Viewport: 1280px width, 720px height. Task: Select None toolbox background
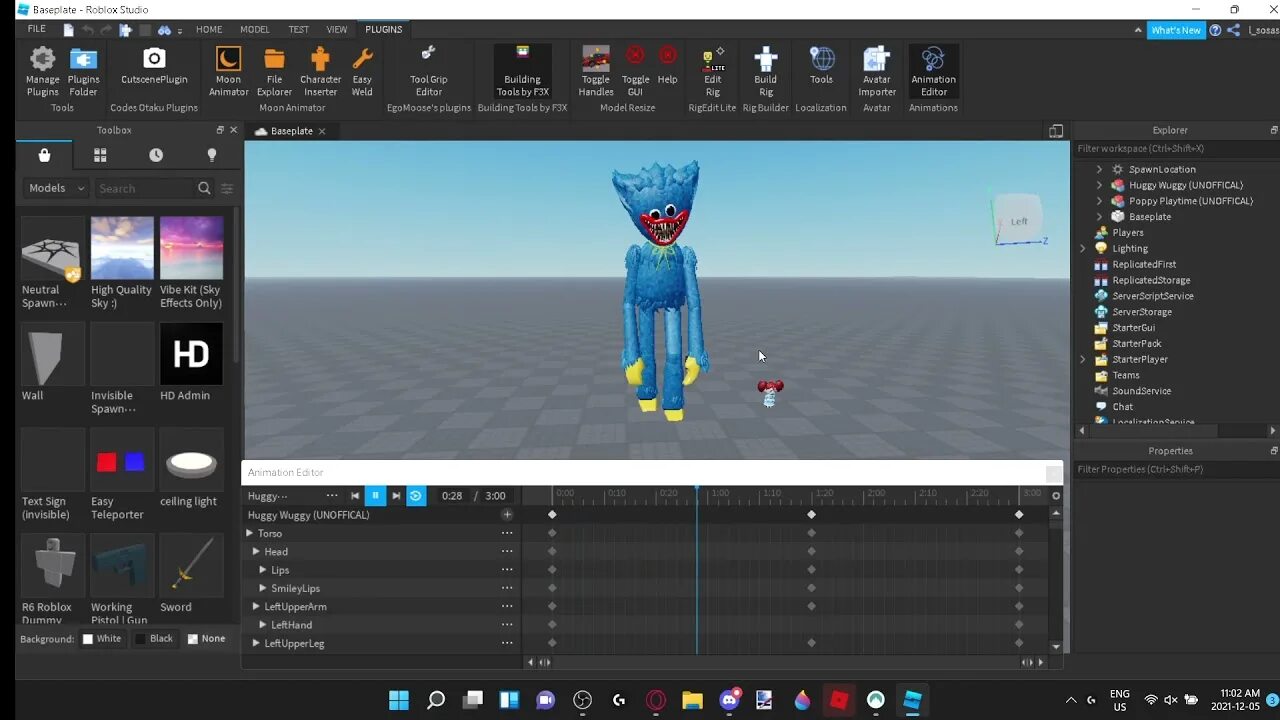click(x=206, y=639)
